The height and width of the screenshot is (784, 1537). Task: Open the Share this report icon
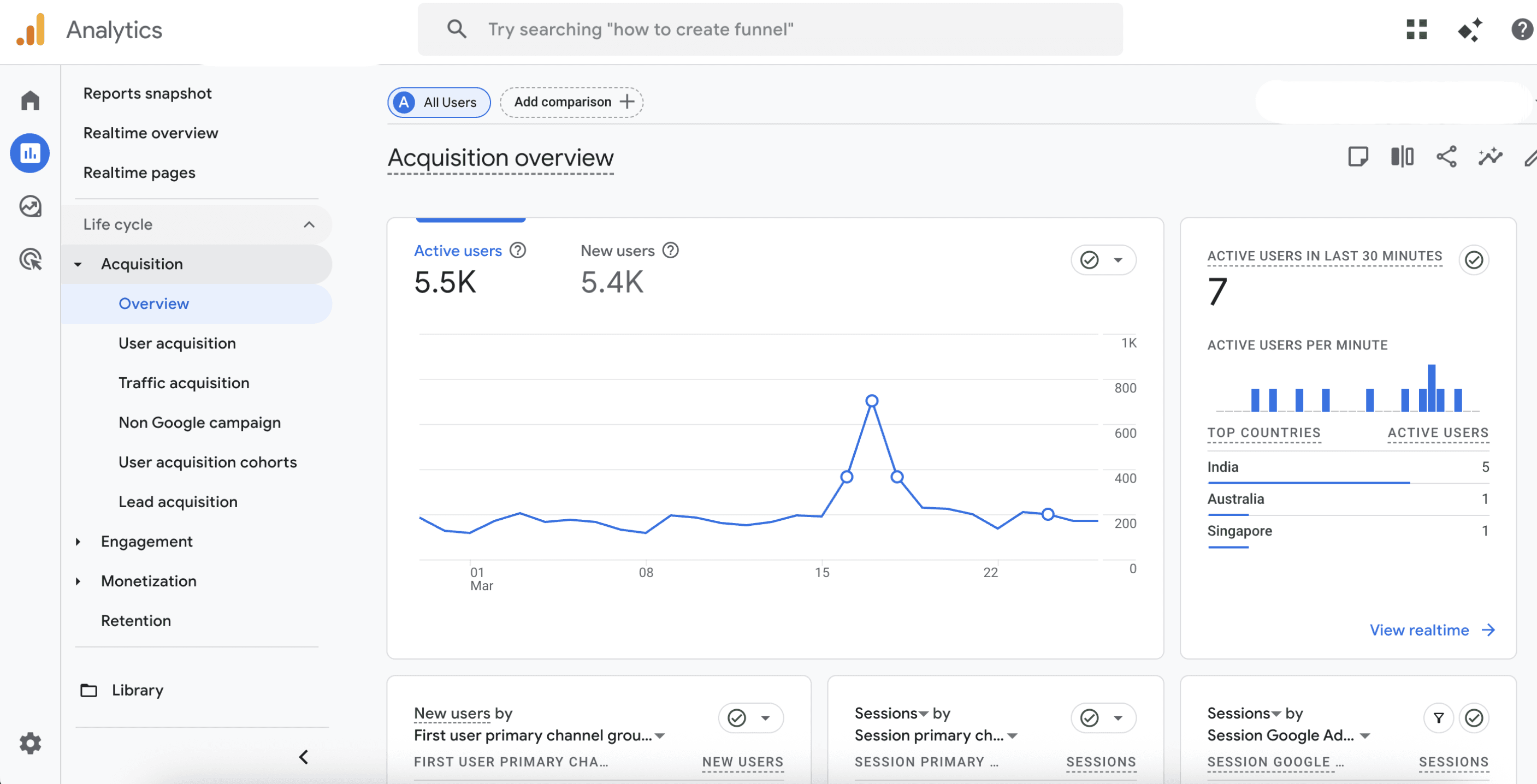(1446, 157)
